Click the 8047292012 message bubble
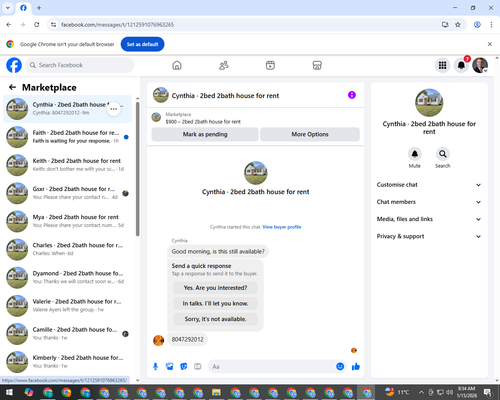The width and height of the screenshot is (500, 400). pos(187,339)
